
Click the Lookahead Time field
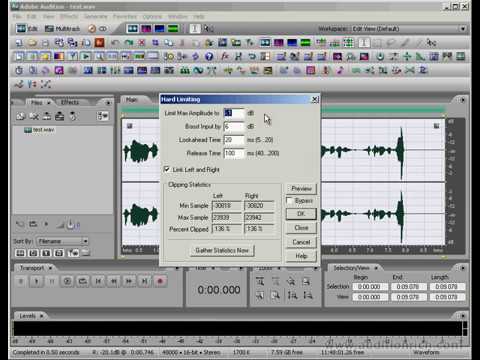[234, 140]
